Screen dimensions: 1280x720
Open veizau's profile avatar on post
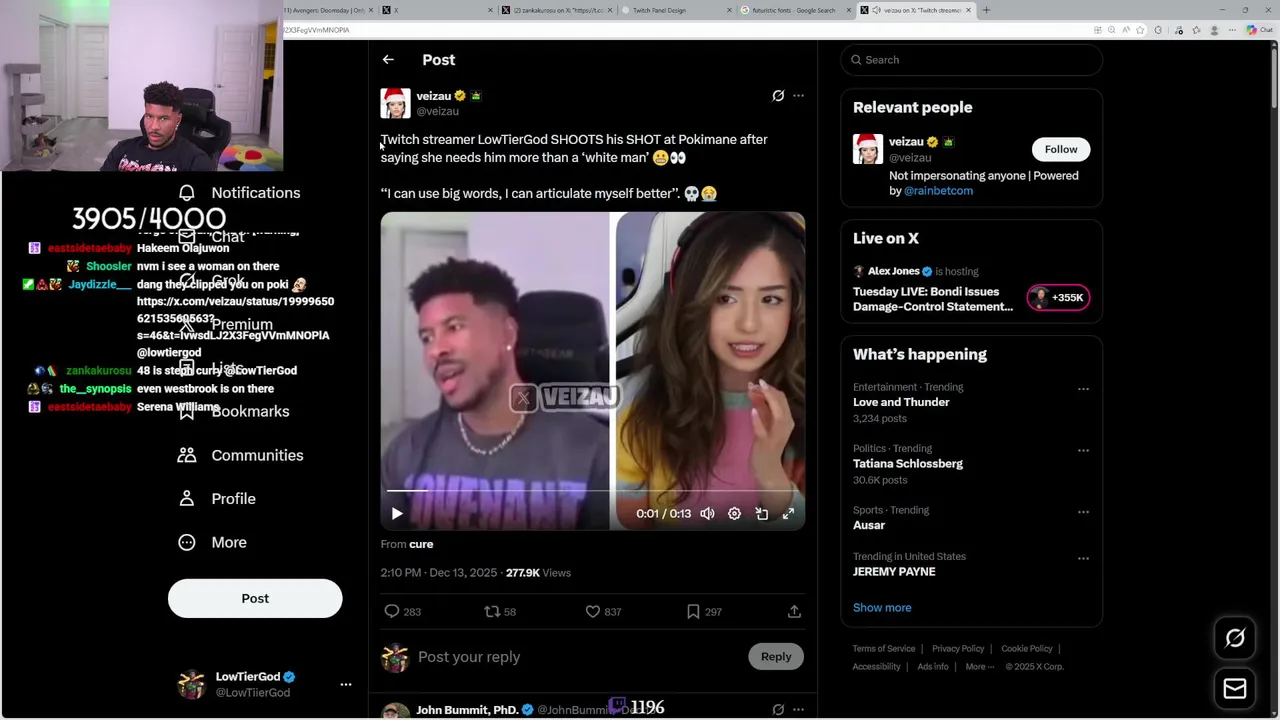pos(395,103)
